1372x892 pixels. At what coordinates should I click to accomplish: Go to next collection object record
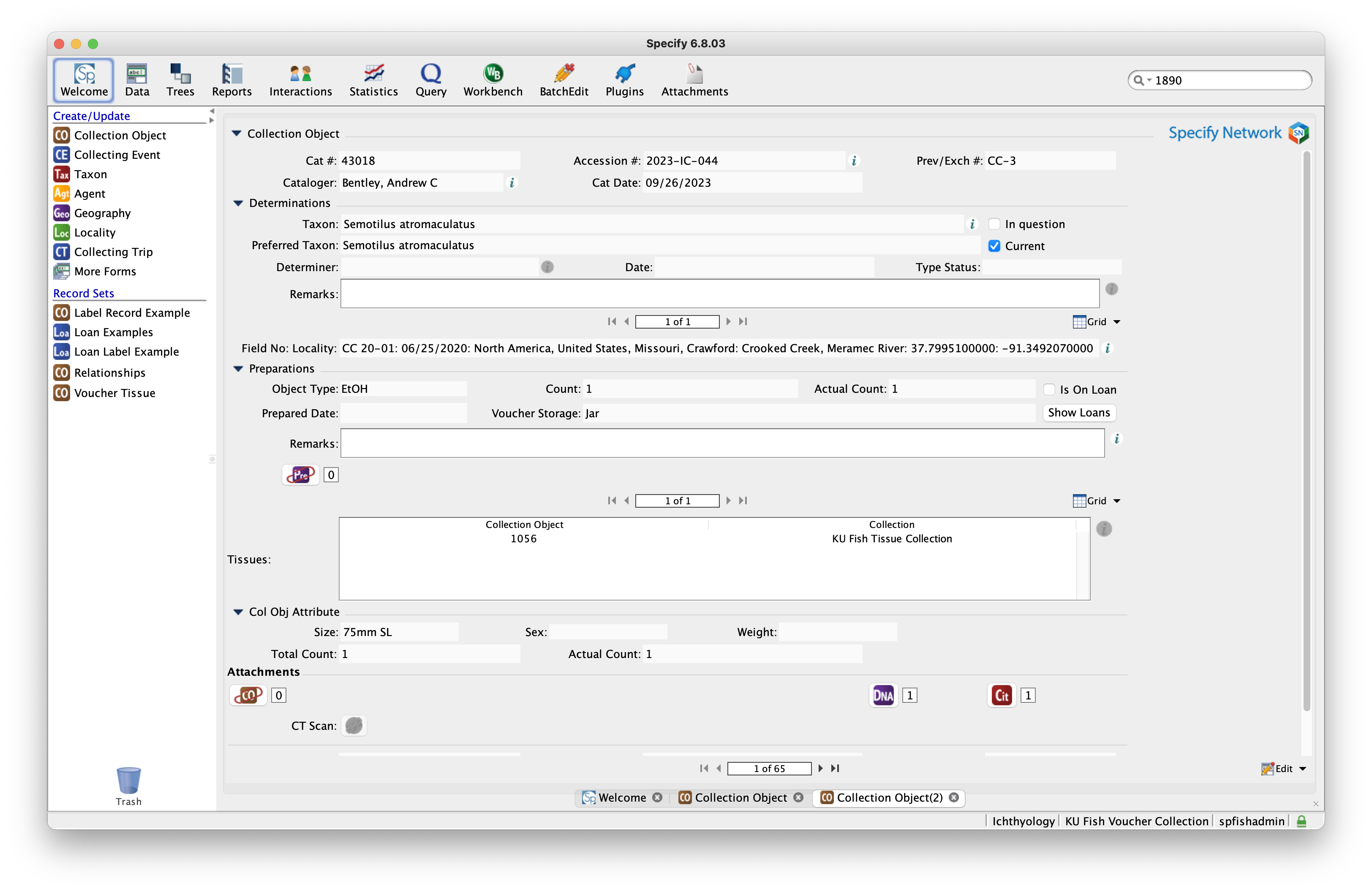pyautogui.click(x=820, y=769)
